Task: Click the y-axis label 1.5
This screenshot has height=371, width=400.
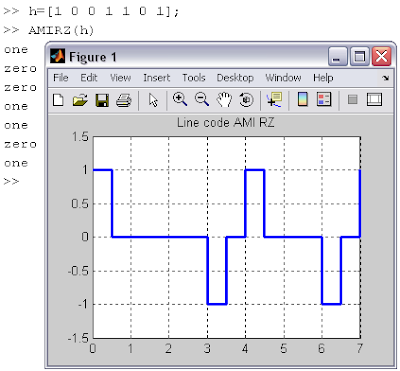Action: pos(80,136)
